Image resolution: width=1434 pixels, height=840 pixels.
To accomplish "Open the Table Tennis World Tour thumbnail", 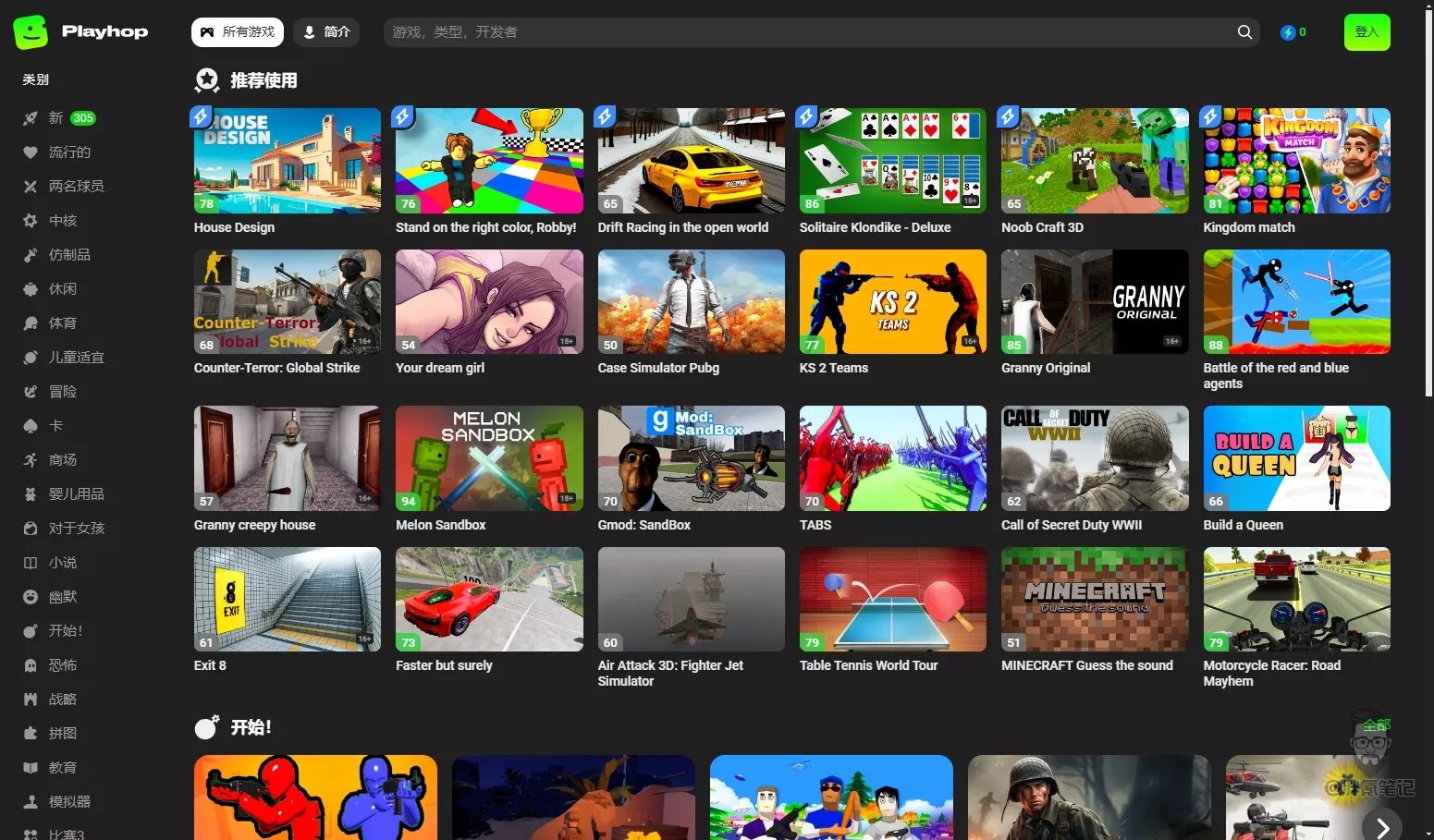I will [893, 599].
